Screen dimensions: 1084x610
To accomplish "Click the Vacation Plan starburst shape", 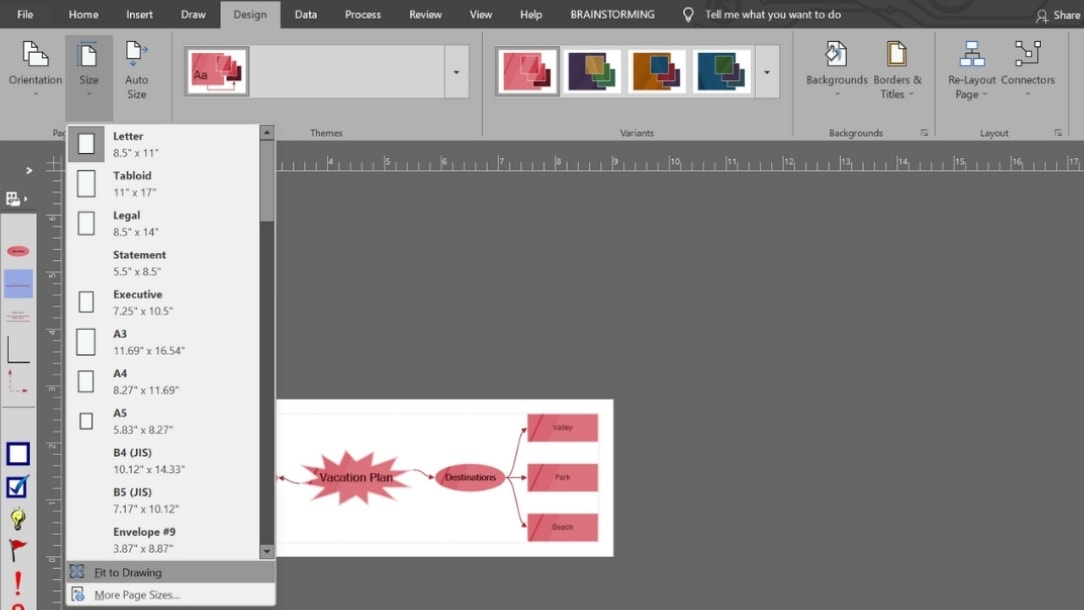I will tap(355, 477).
